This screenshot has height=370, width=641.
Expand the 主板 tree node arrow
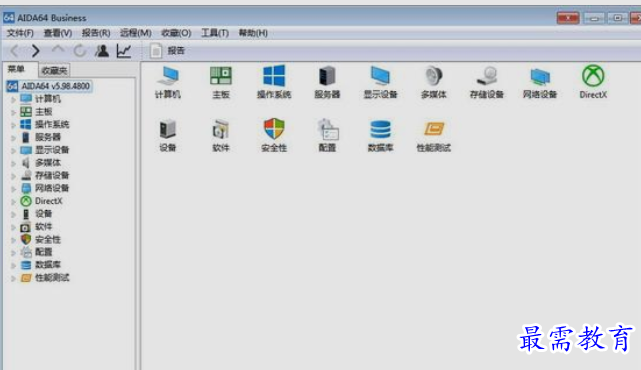pyautogui.click(x=13, y=112)
